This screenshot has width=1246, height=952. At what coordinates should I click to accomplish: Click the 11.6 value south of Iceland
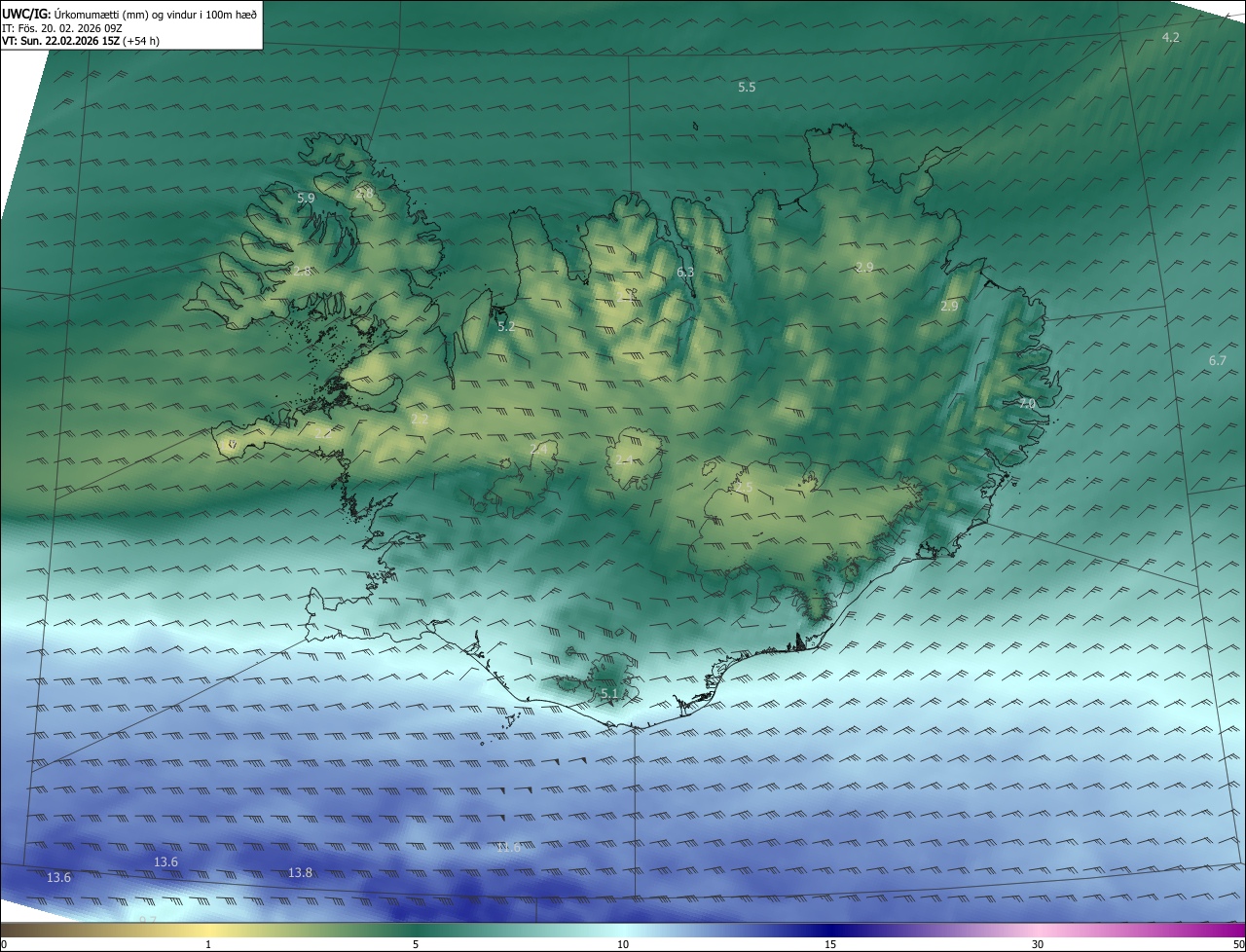(x=508, y=848)
